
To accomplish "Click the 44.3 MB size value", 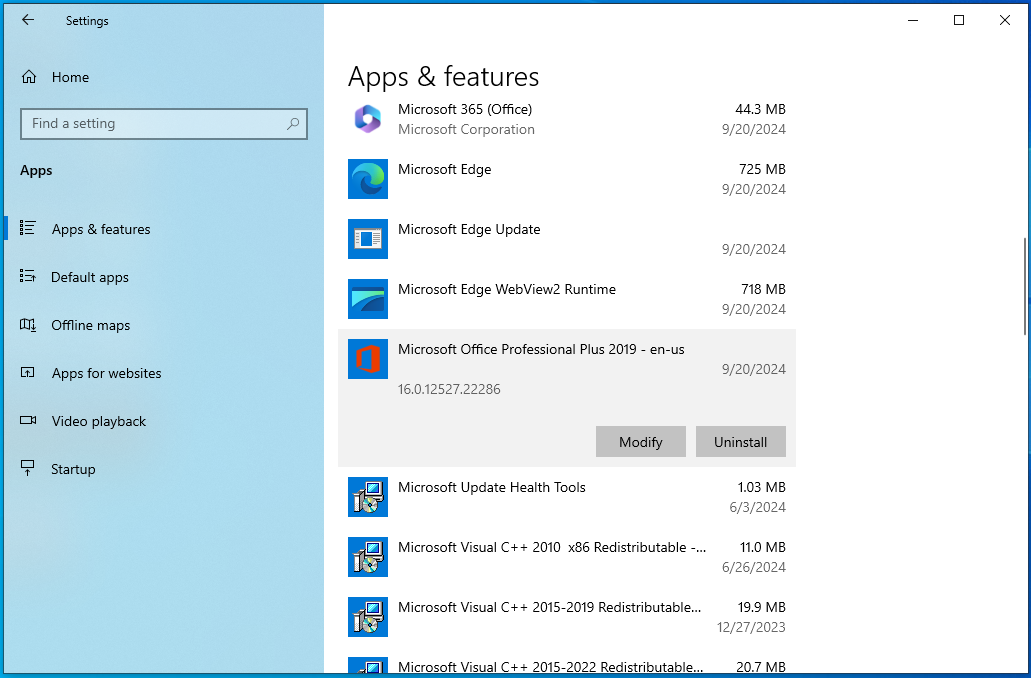I will [760, 109].
